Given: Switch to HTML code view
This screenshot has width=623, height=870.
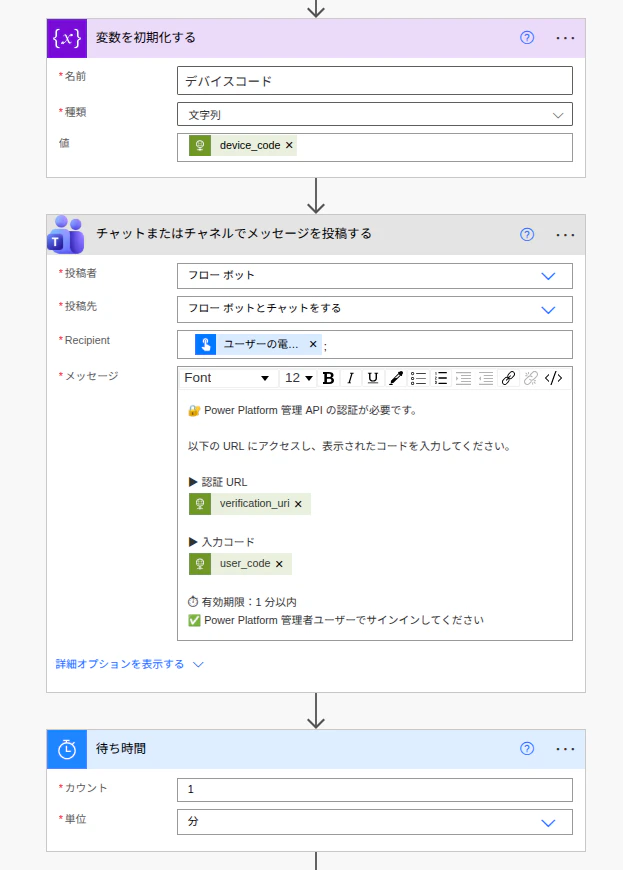Looking at the screenshot, I should point(554,378).
